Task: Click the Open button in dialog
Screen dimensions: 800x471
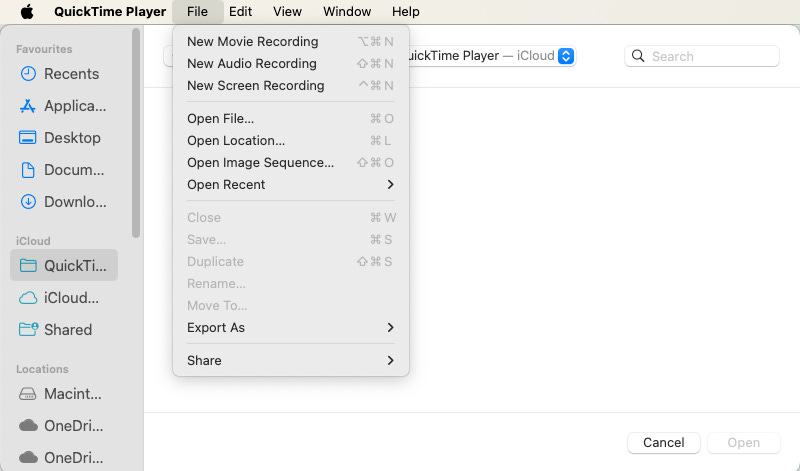Action: coord(743,442)
